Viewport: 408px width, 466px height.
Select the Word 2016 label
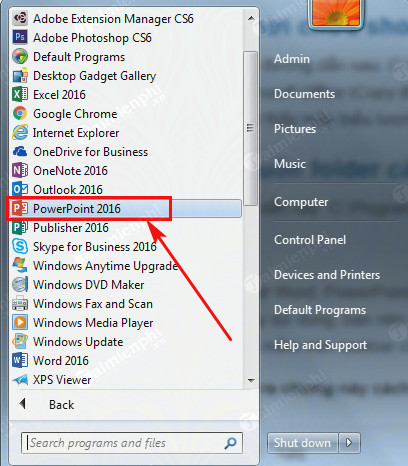tap(61, 361)
